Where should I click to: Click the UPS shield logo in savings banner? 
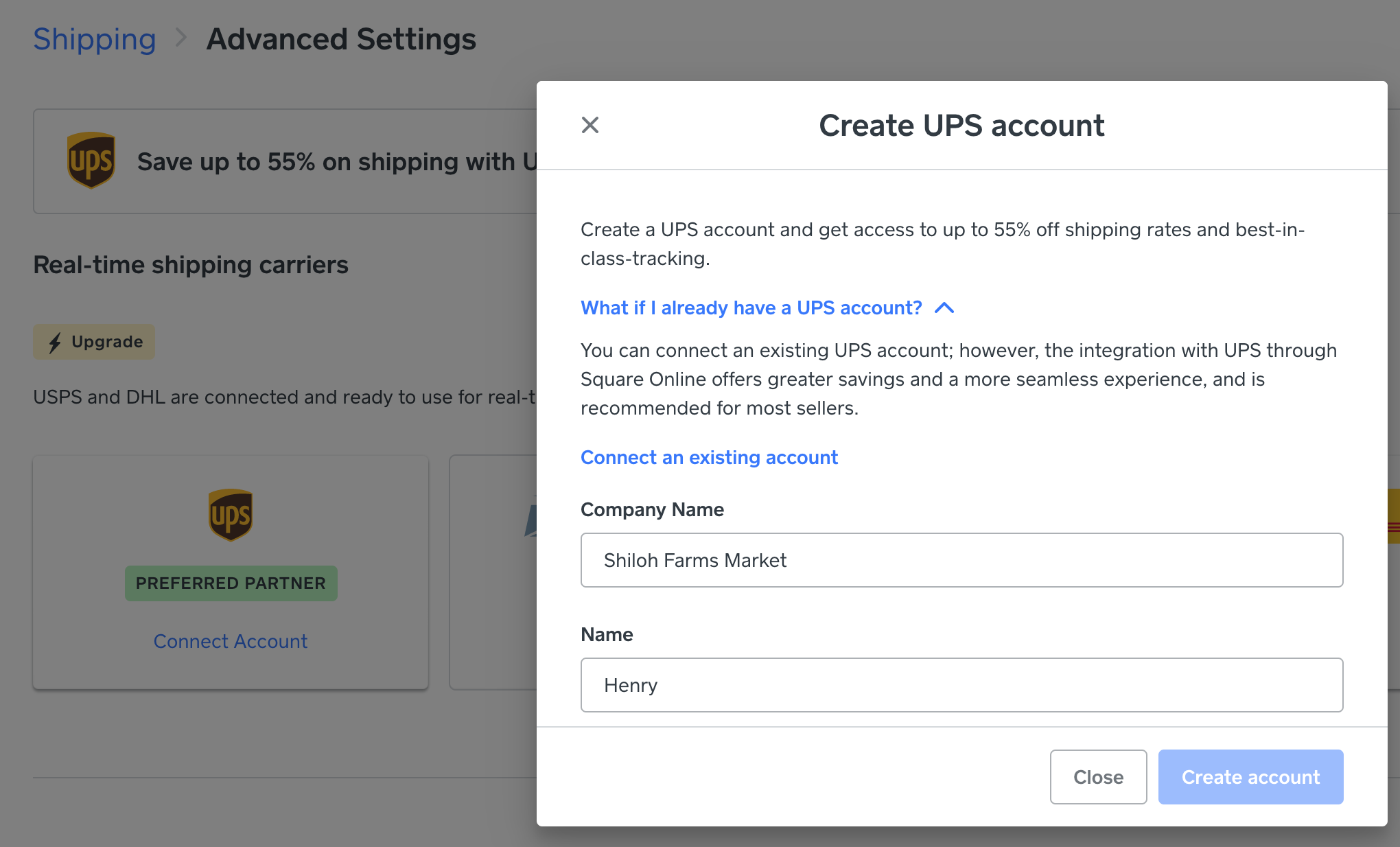[x=91, y=161]
